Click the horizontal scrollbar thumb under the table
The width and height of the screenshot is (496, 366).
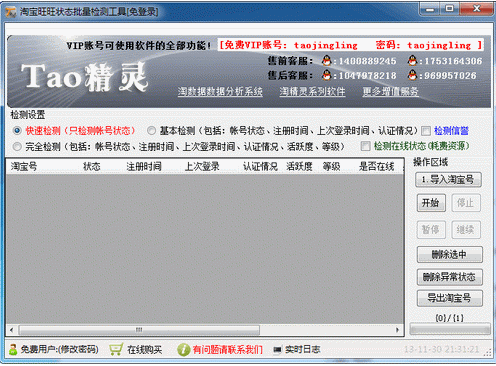point(139,330)
